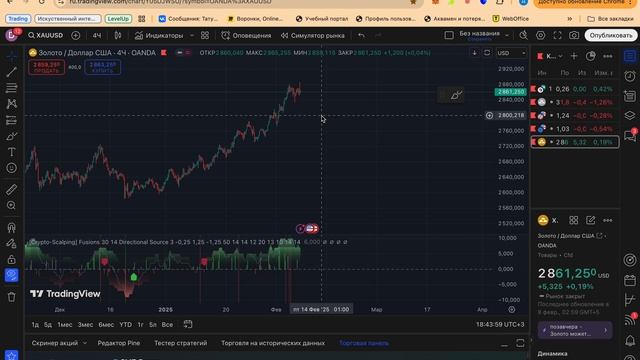This screenshot has height=360, width=640.
Task: Open the Редактор Pine tab
Action: (119, 343)
